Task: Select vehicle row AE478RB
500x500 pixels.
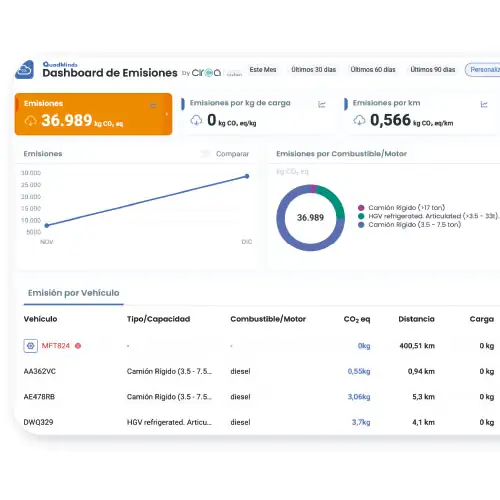Action: [x=259, y=397]
